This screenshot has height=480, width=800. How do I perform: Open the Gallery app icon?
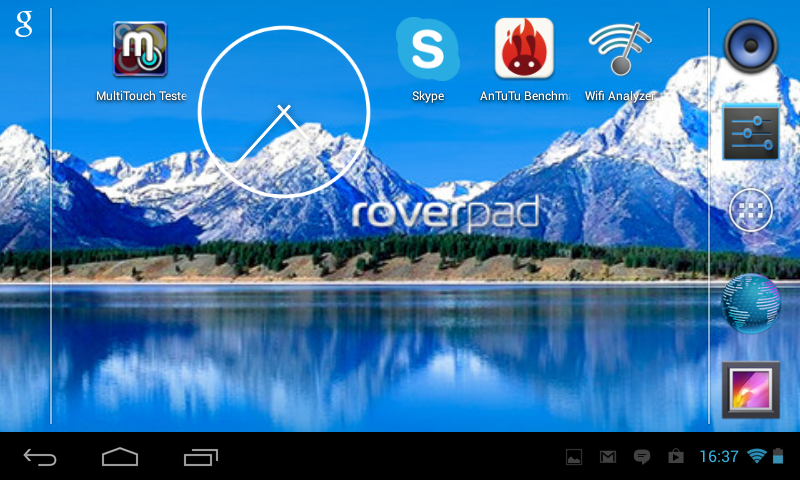click(x=751, y=390)
